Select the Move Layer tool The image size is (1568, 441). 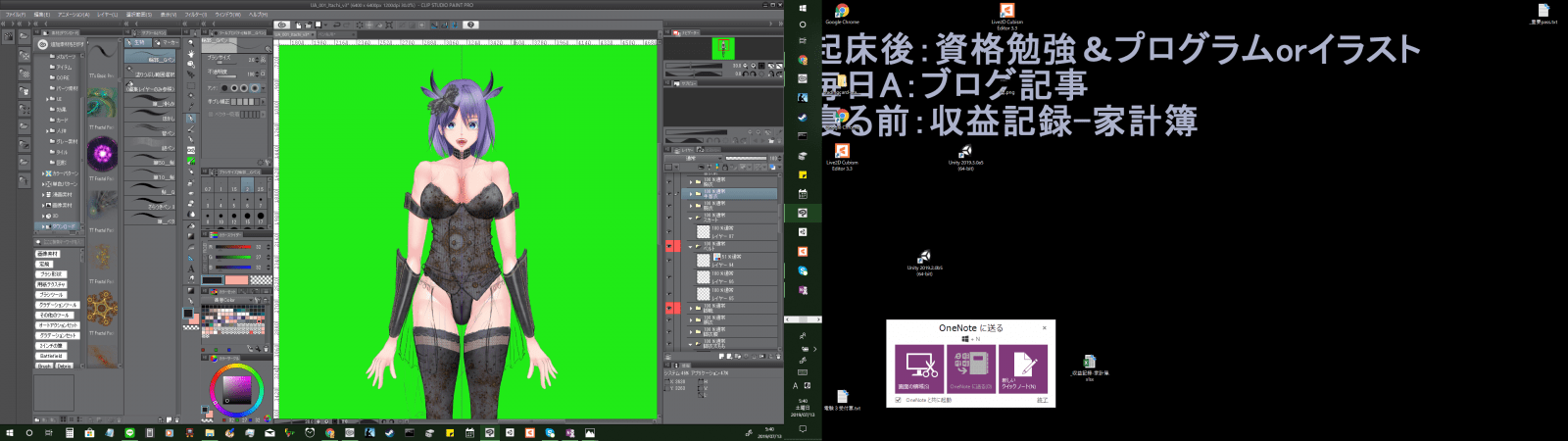click(x=191, y=73)
